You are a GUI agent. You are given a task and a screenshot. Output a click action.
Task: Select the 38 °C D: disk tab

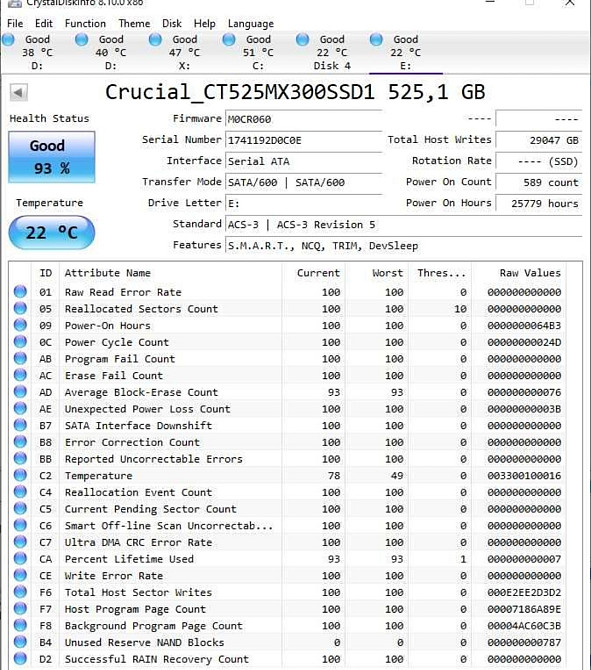point(37,52)
